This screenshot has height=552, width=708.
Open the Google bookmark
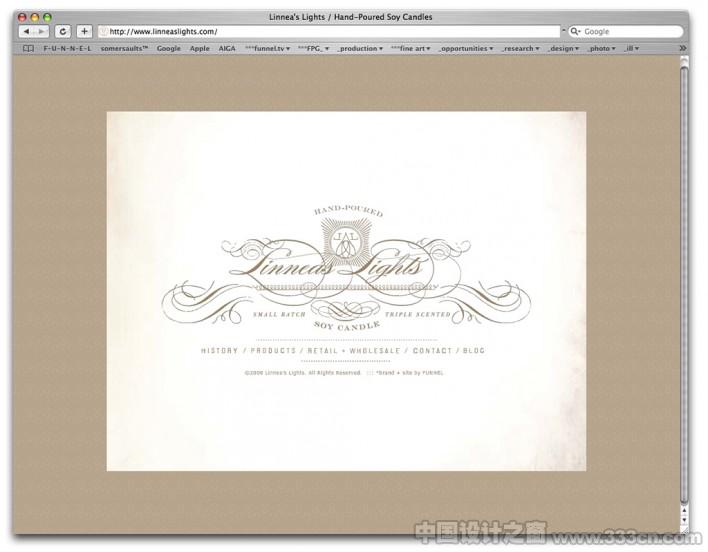coord(168,48)
